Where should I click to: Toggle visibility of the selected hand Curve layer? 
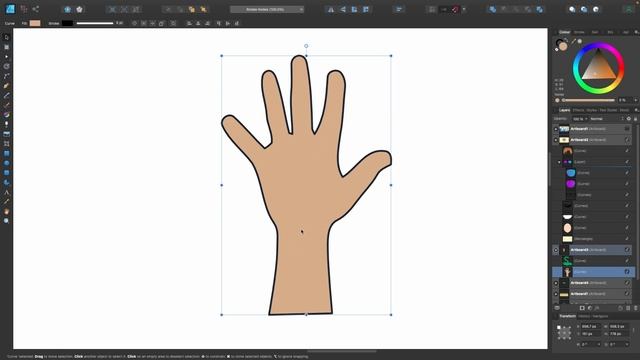click(627, 272)
